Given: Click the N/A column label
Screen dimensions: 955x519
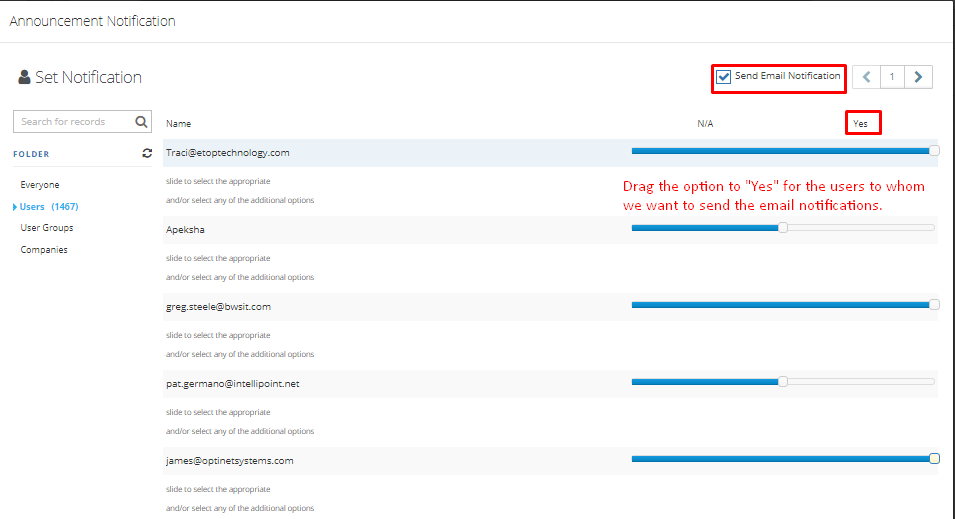Looking at the screenshot, I should [x=705, y=124].
